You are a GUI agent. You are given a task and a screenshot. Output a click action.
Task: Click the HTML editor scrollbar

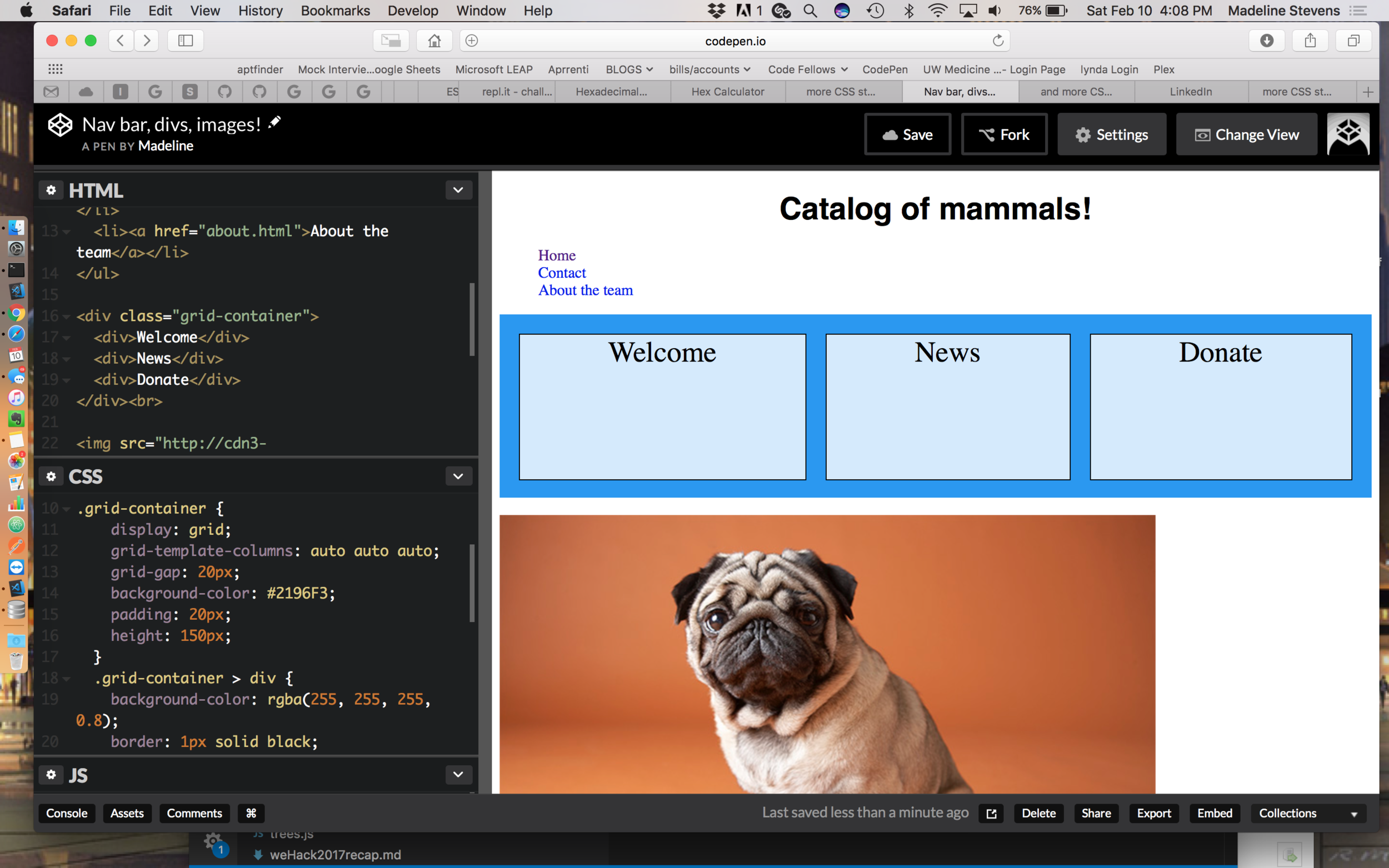[472, 319]
